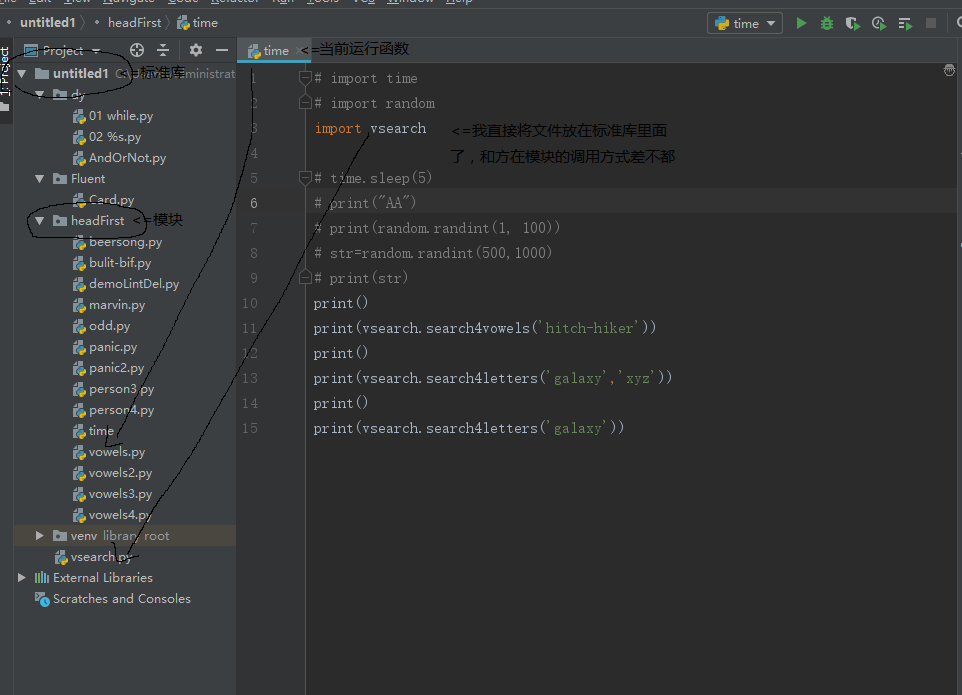Collapse the dy folder

[40, 94]
